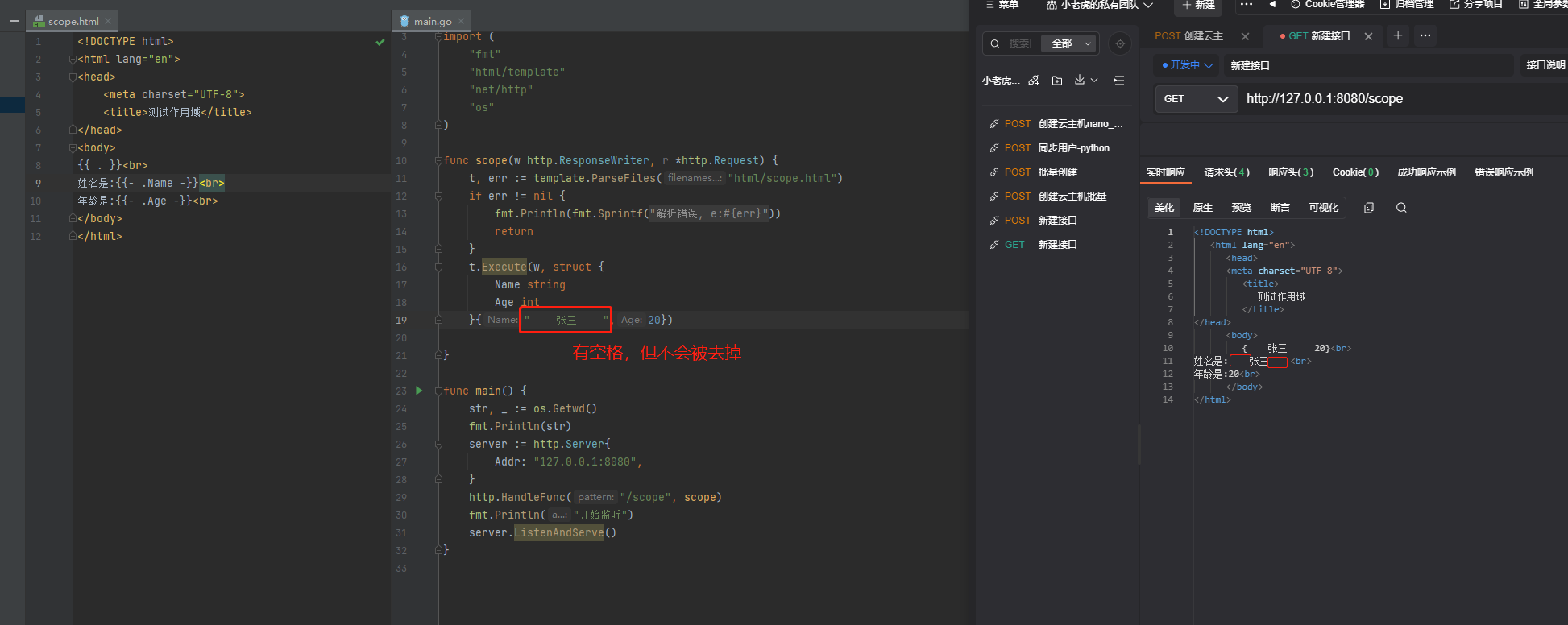
Task: Switch to 错误响应示例 tab
Action: [1504, 172]
